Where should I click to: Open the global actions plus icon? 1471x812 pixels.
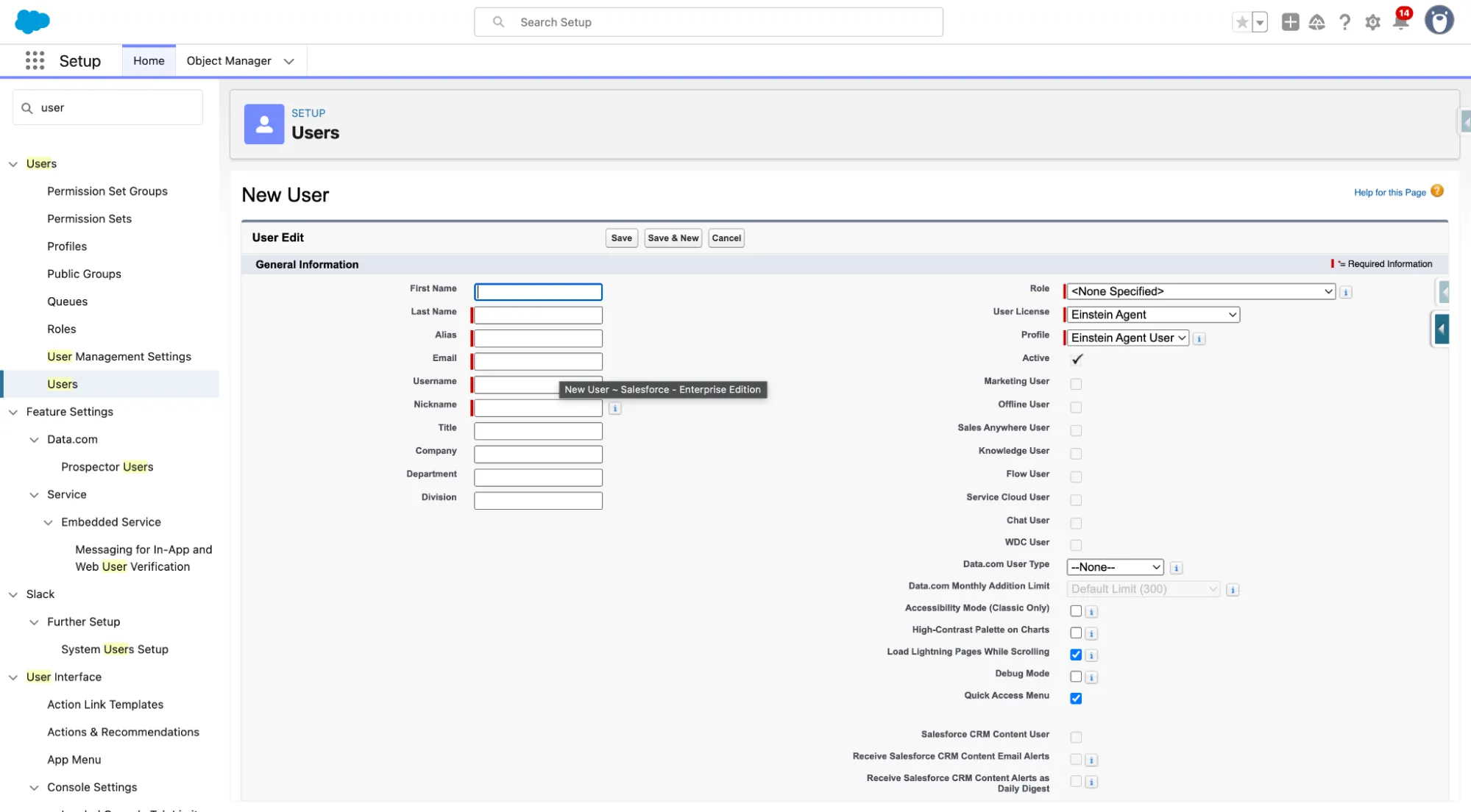coord(1290,22)
